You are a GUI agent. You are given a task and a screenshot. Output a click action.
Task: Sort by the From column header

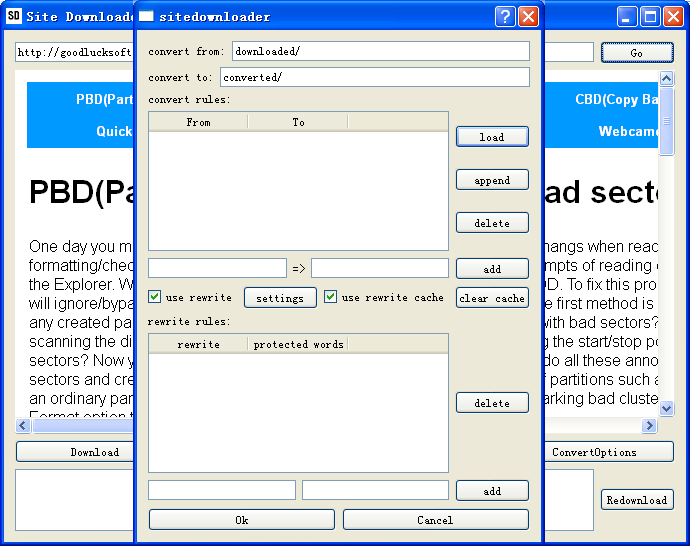click(x=198, y=122)
